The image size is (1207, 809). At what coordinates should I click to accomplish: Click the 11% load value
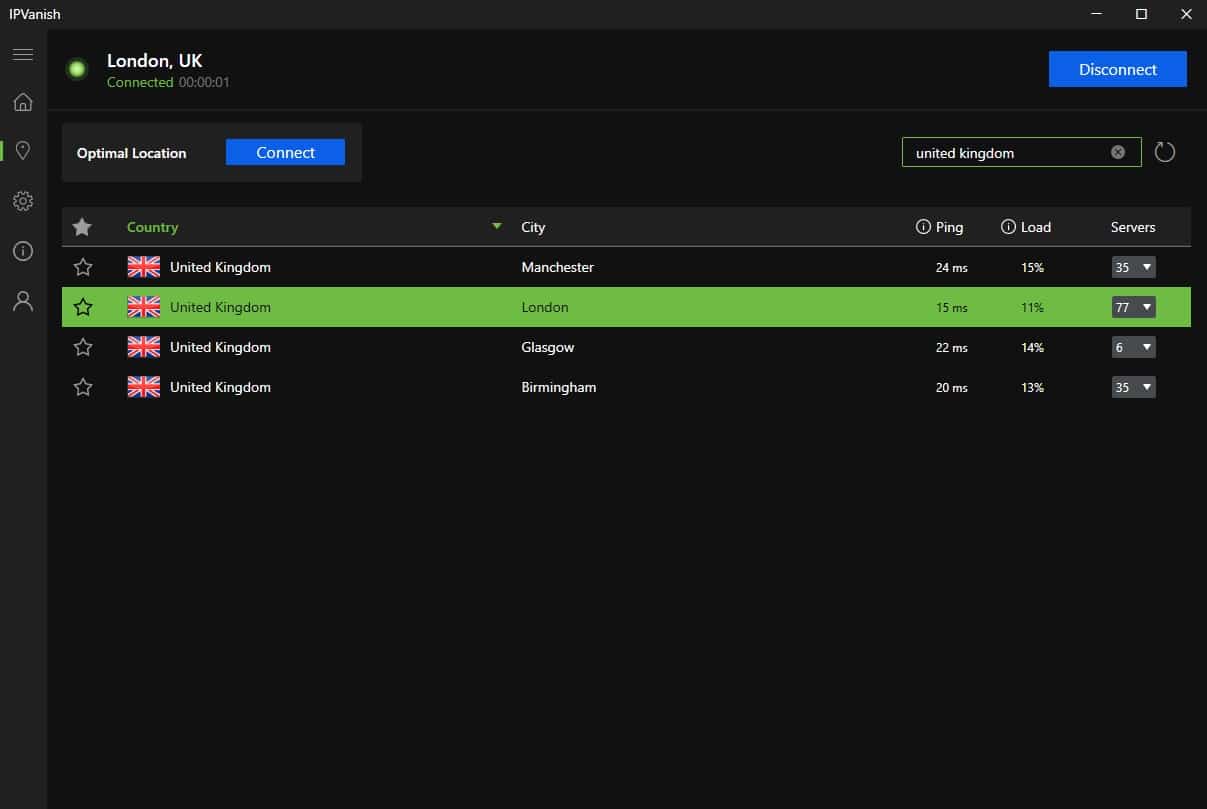coord(1032,308)
